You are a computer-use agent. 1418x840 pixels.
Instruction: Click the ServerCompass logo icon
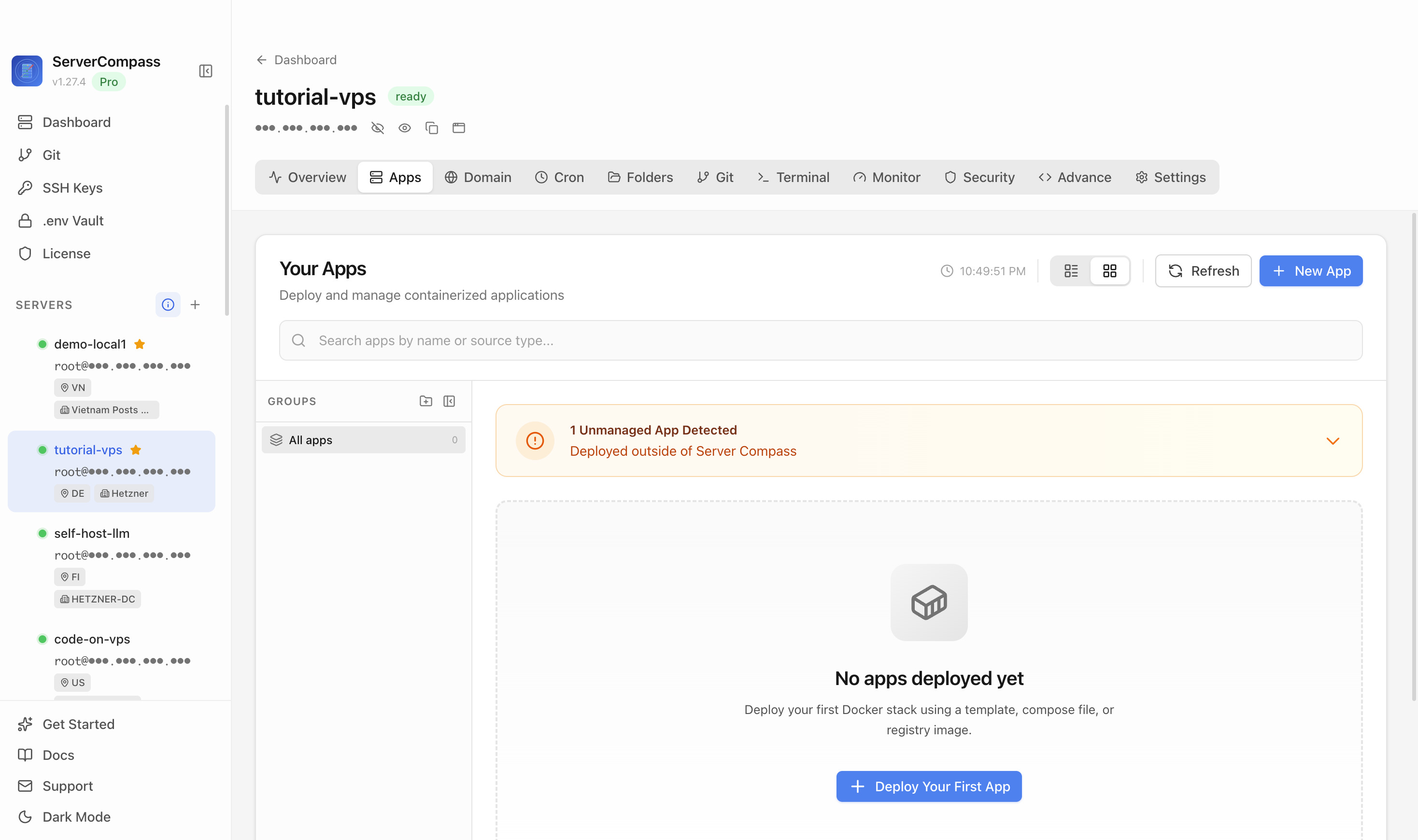click(x=27, y=71)
